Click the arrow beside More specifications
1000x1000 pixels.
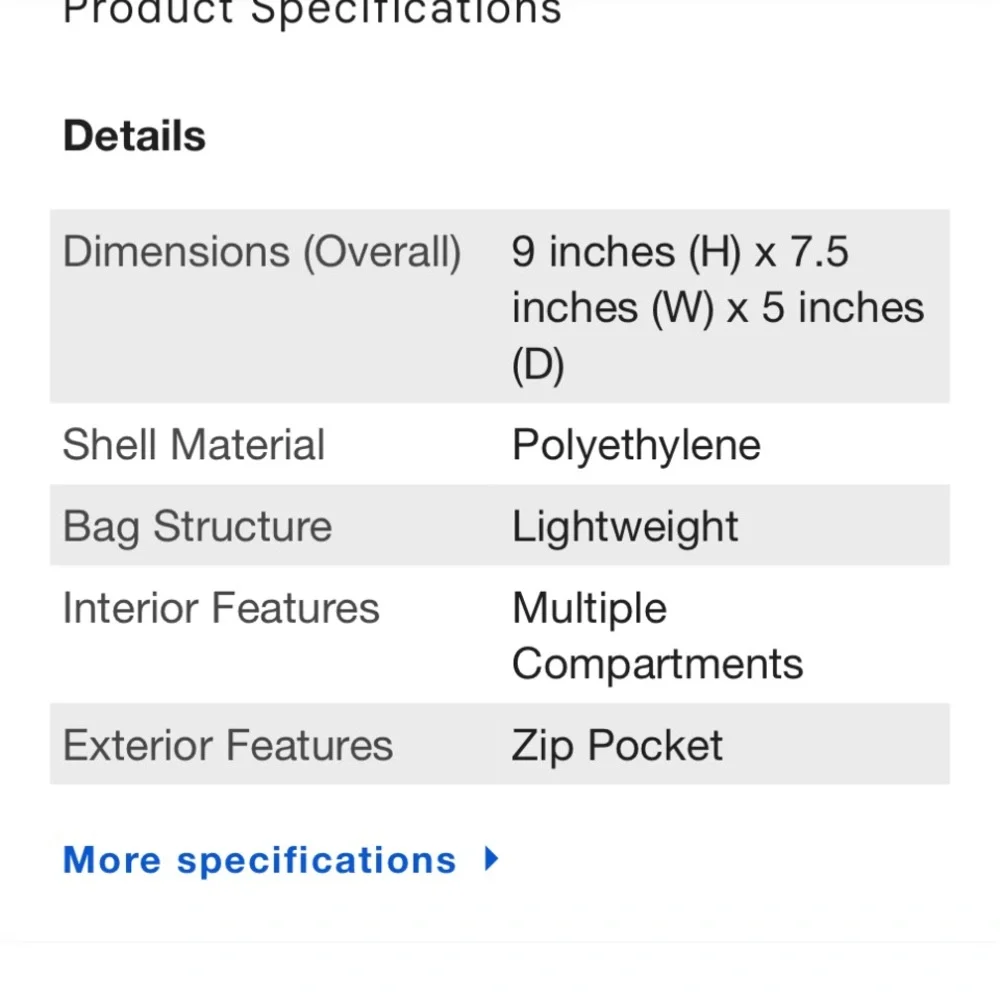pyautogui.click(x=490, y=859)
